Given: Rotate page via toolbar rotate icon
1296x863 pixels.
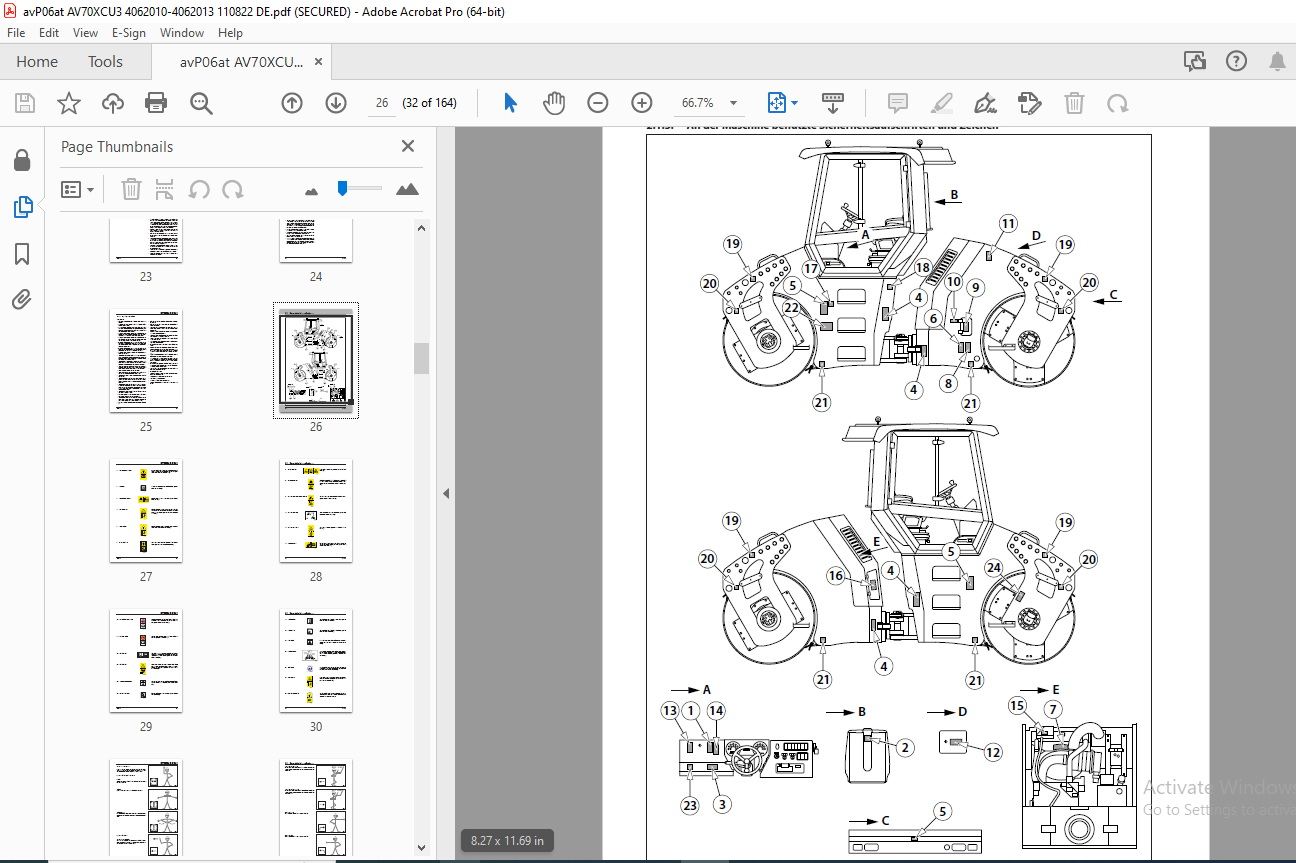Looking at the screenshot, I should 1118,103.
